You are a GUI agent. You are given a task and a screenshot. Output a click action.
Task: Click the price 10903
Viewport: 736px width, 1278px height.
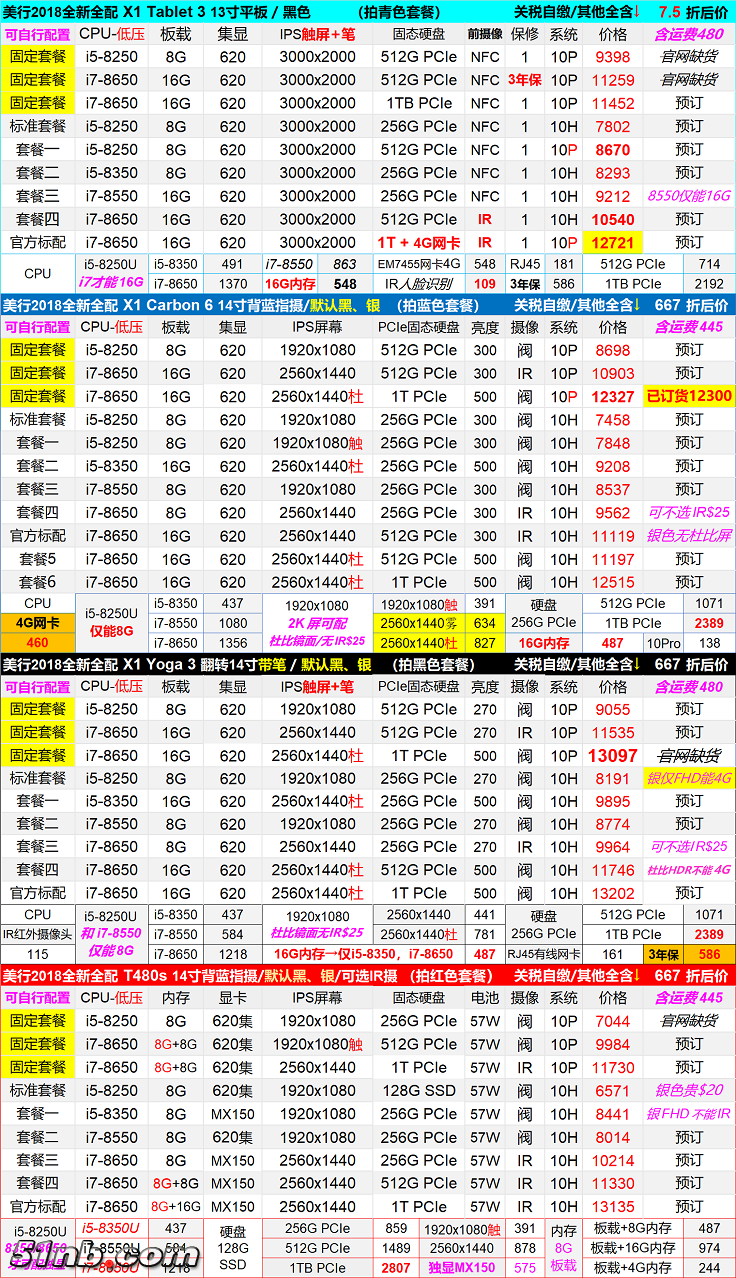coord(613,373)
